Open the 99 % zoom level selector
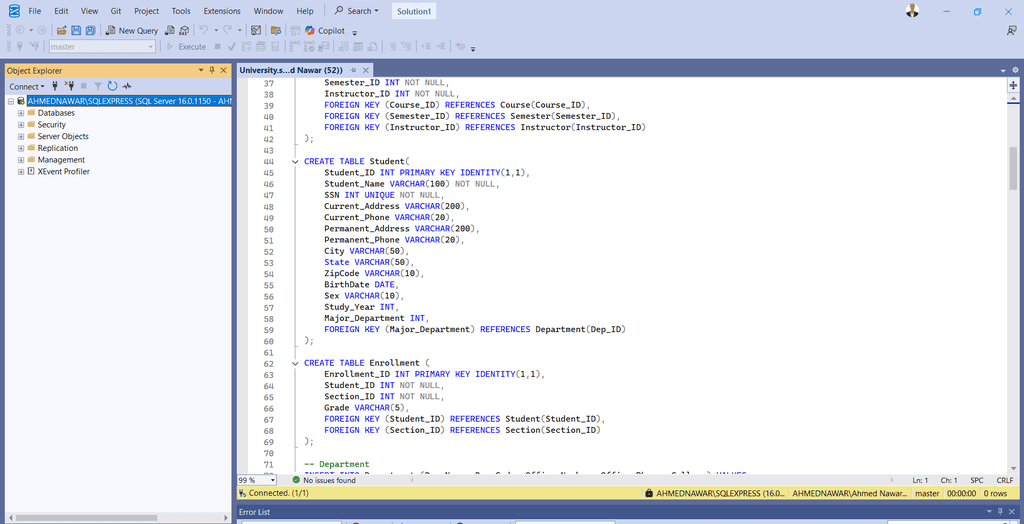The height and width of the screenshot is (524, 1024). pos(273,480)
